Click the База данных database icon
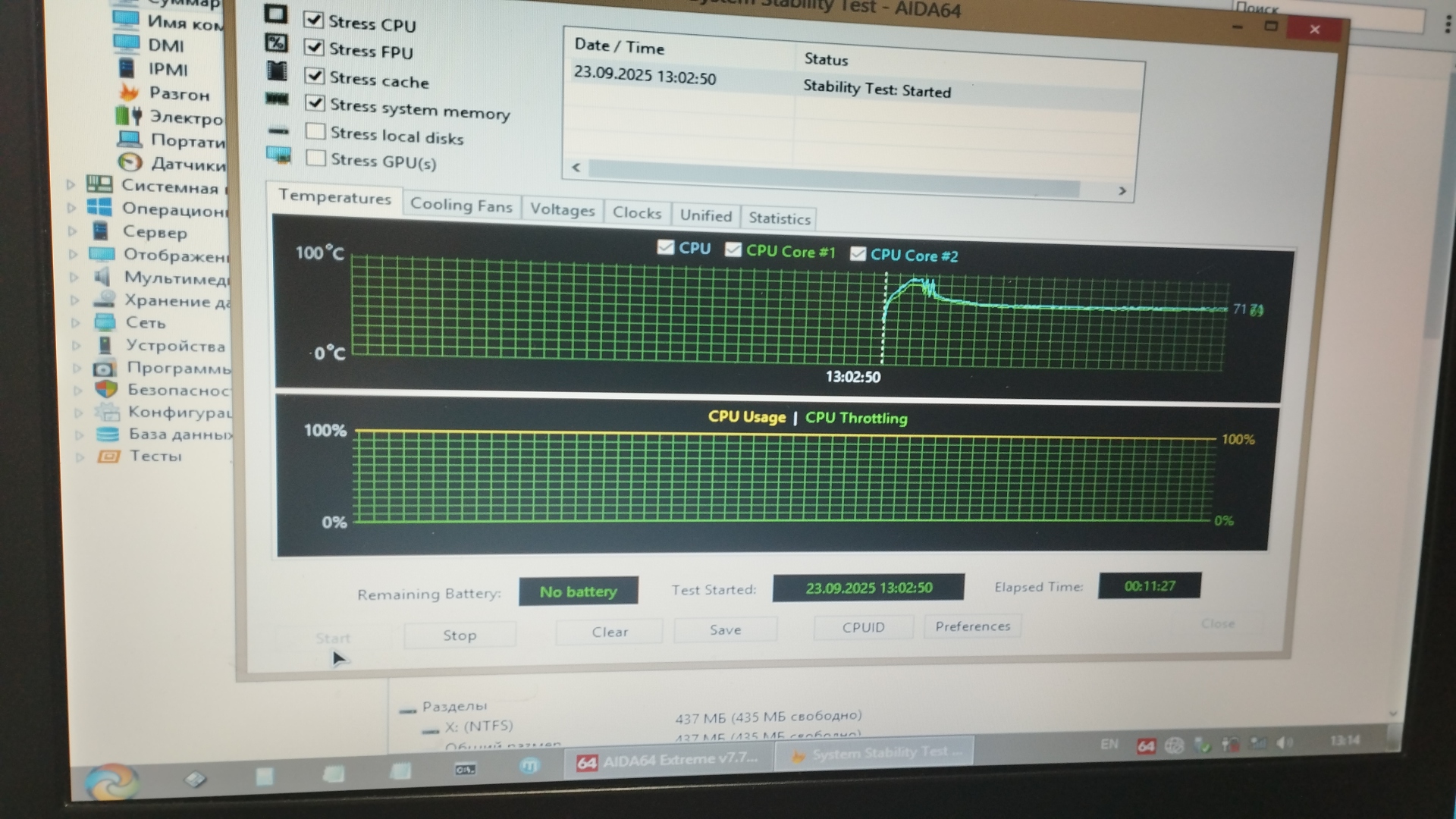The height and width of the screenshot is (819, 1456). click(107, 434)
